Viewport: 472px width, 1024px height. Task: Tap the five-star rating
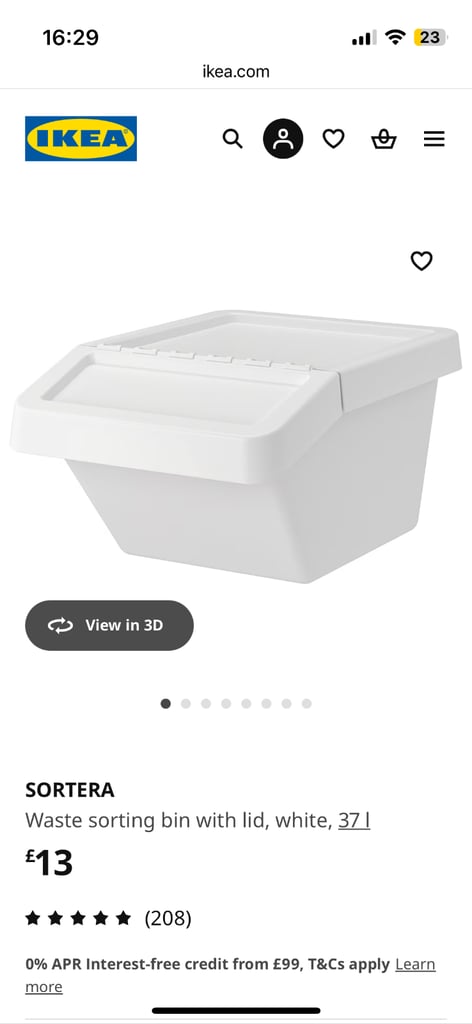click(x=78, y=919)
